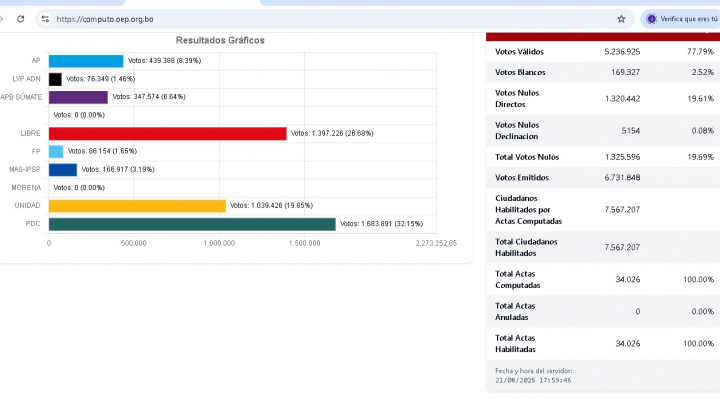Click the 'Total Votos Nulos' row label
The height and width of the screenshot is (399, 720).
pos(527,157)
